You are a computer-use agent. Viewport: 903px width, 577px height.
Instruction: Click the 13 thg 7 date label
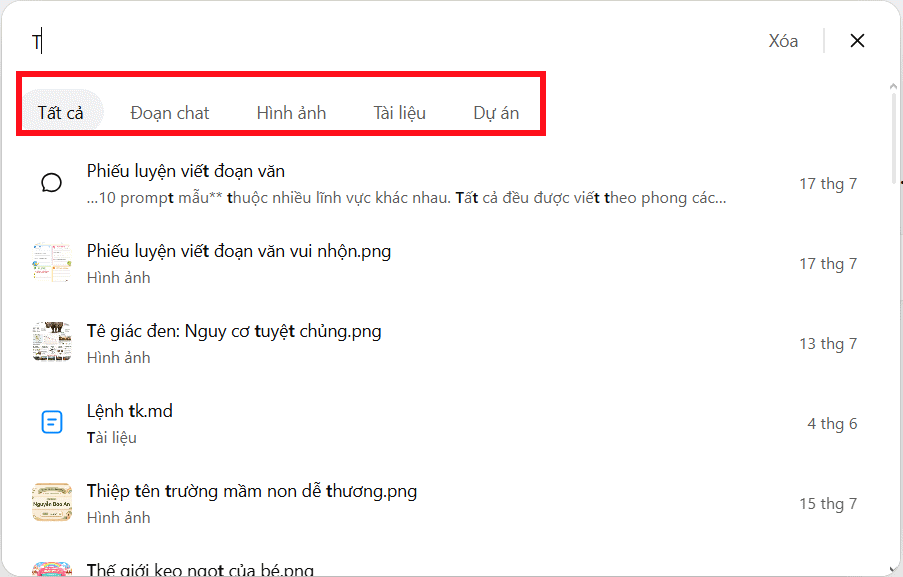coord(828,344)
